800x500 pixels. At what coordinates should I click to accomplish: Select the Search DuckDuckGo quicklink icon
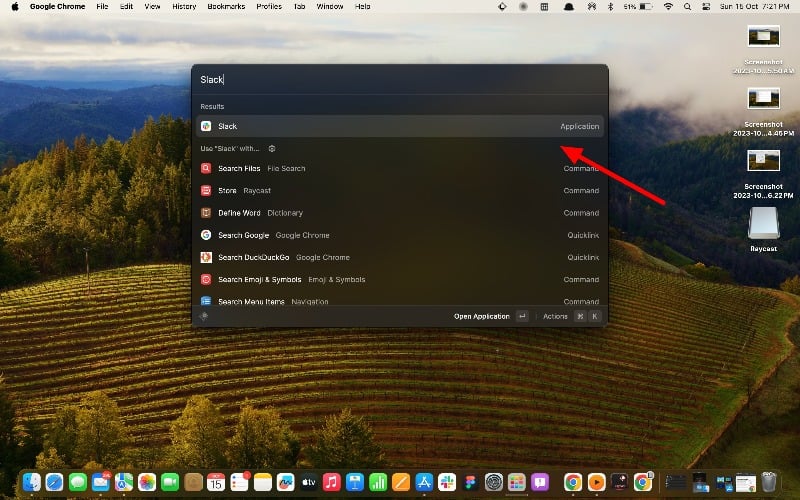(206, 257)
